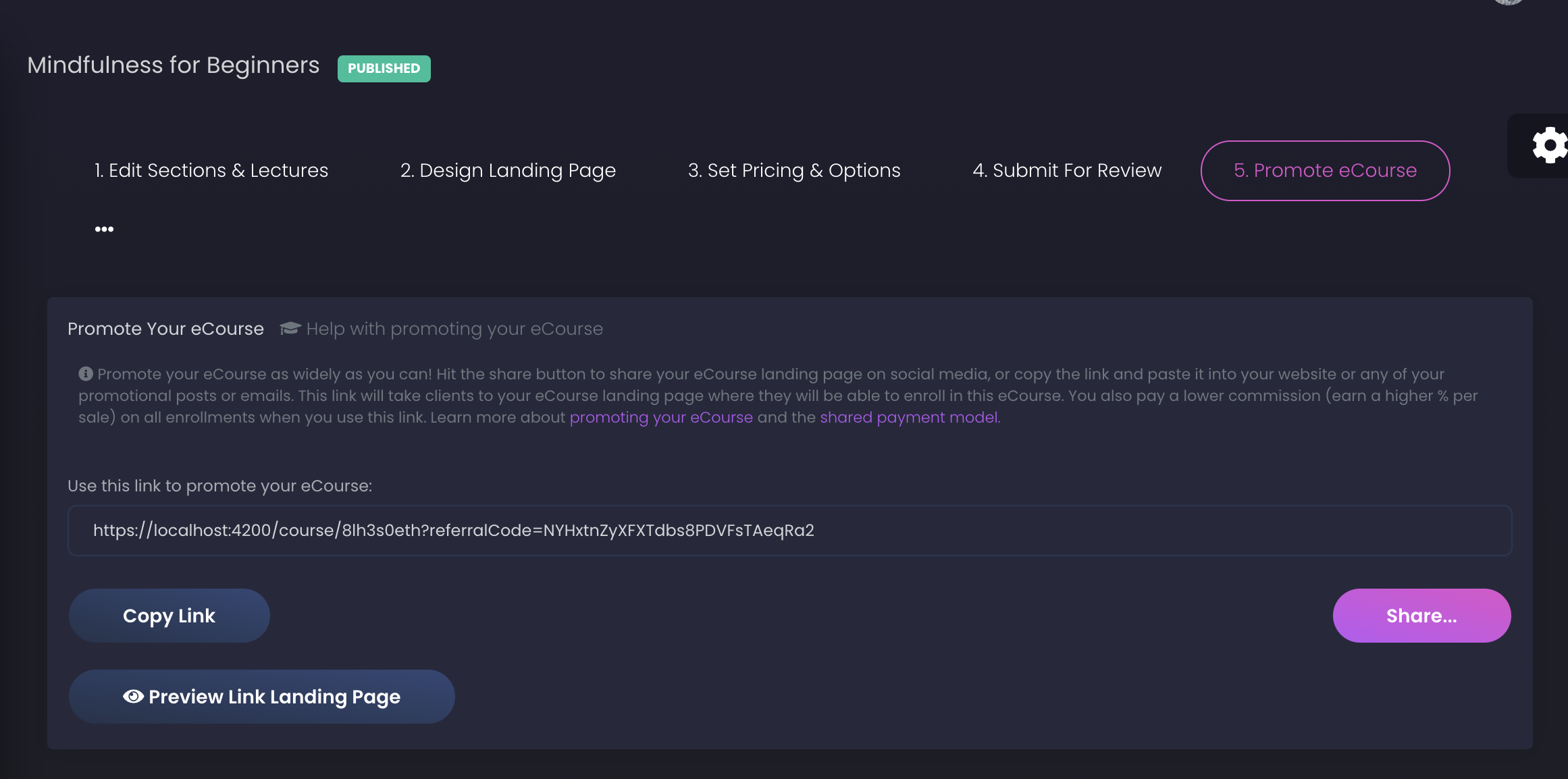Click 'Help with promoting your eCourse' link

click(454, 329)
